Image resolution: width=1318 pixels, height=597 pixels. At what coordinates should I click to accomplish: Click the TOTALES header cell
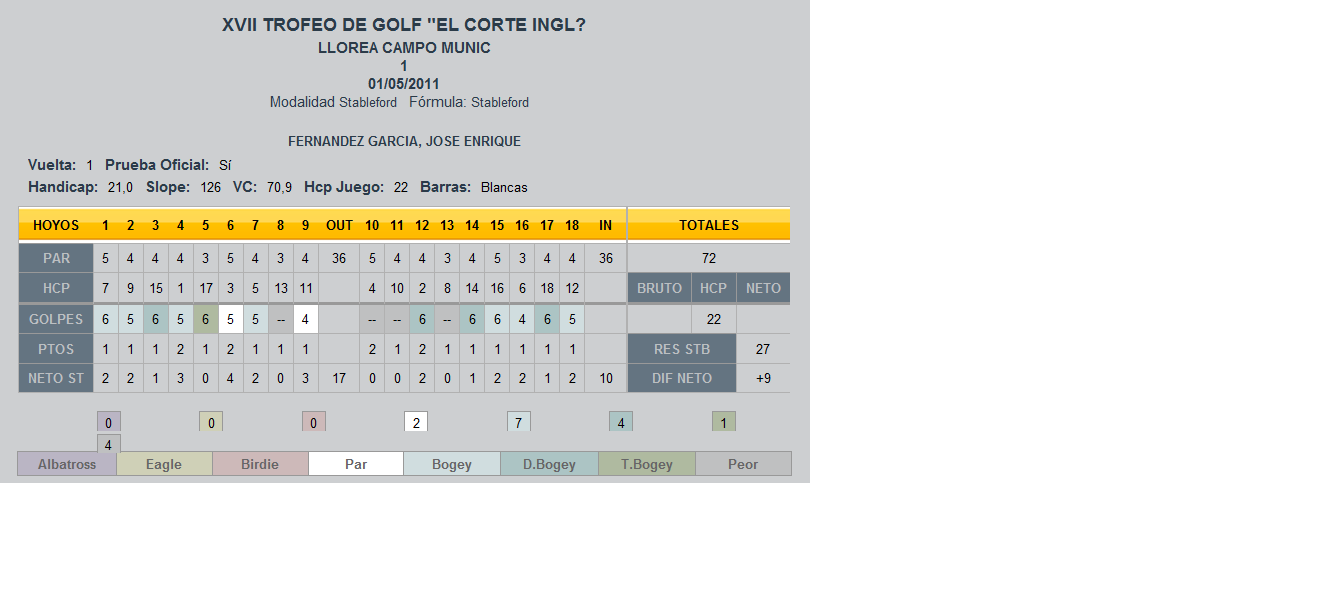pyautogui.click(x=709, y=225)
